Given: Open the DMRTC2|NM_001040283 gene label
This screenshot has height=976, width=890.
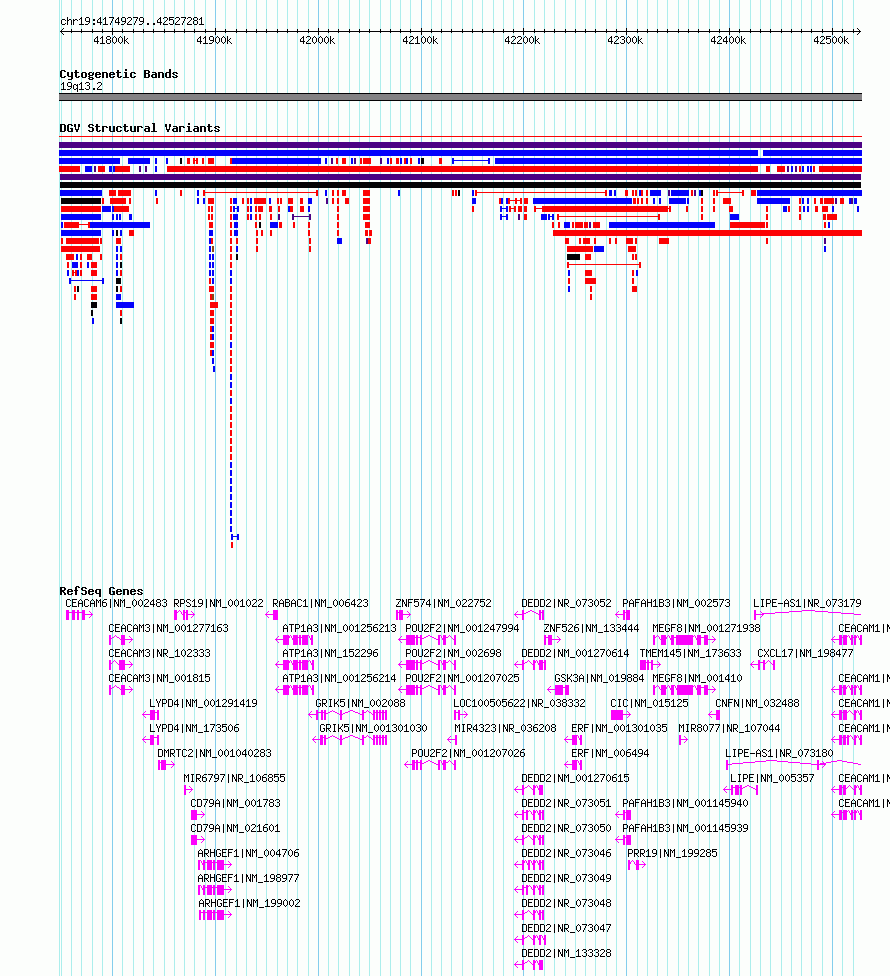Looking at the screenshot, I should click(x=215, y=753).
